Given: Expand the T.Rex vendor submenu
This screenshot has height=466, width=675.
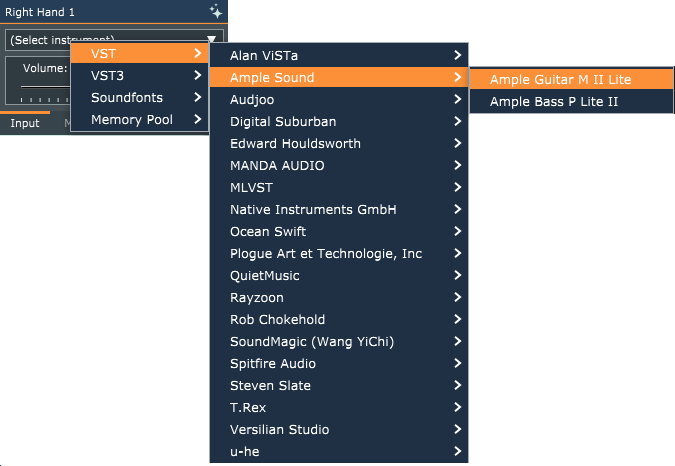Looking at the screenshot, I should pyautogui.click(x=339, y=407).
